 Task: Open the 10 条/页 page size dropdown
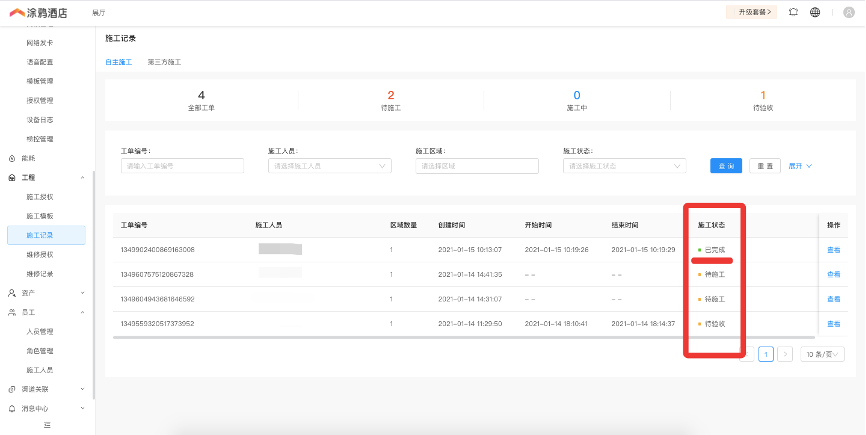pos(822,354)
